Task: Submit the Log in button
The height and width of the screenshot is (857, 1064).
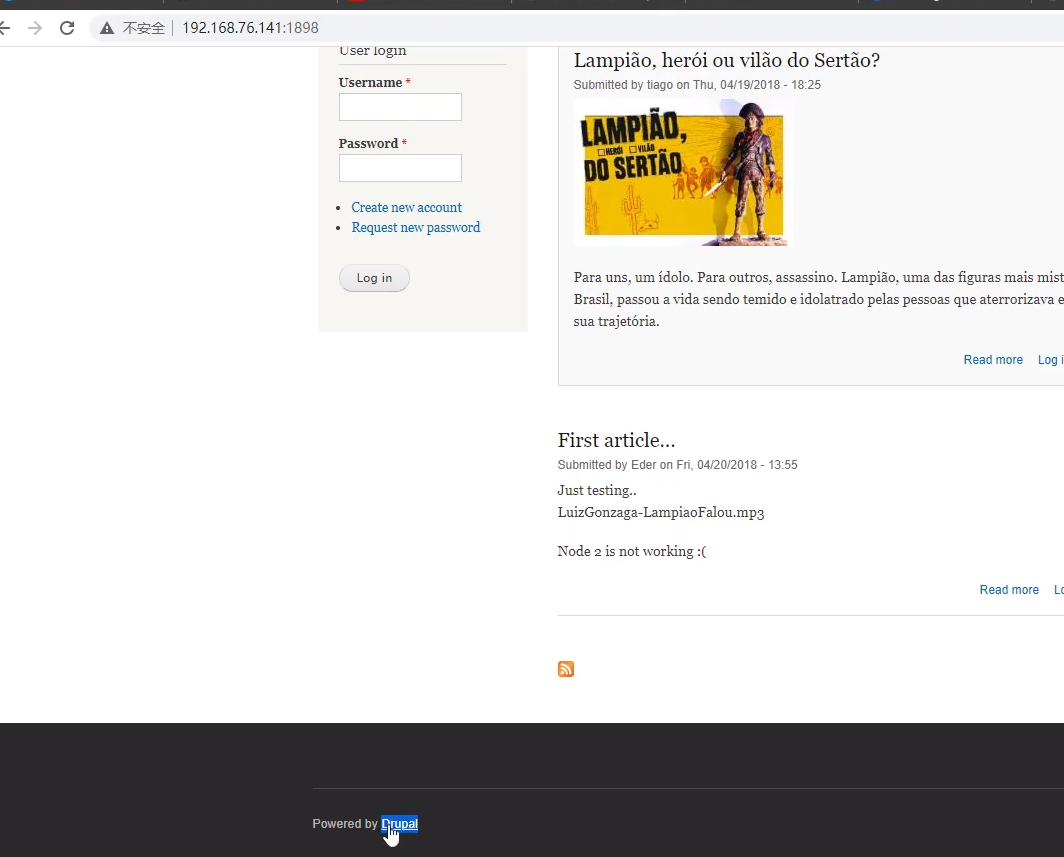Action: coord(374,278)
